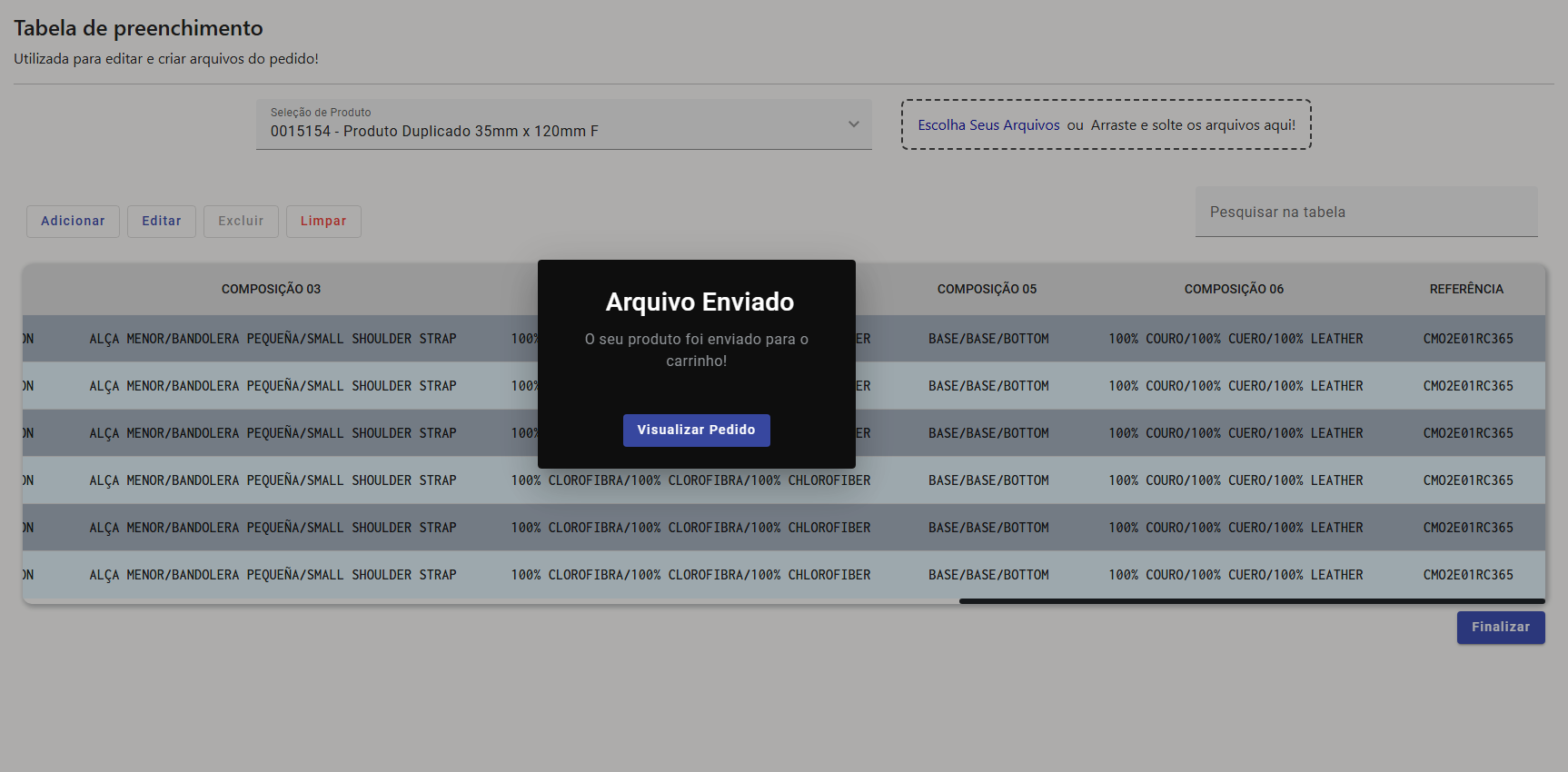Select the REFERÊNCIA column header
Image resolution: width=1568 pixels, height=772 pixels.
point(1465,290)
